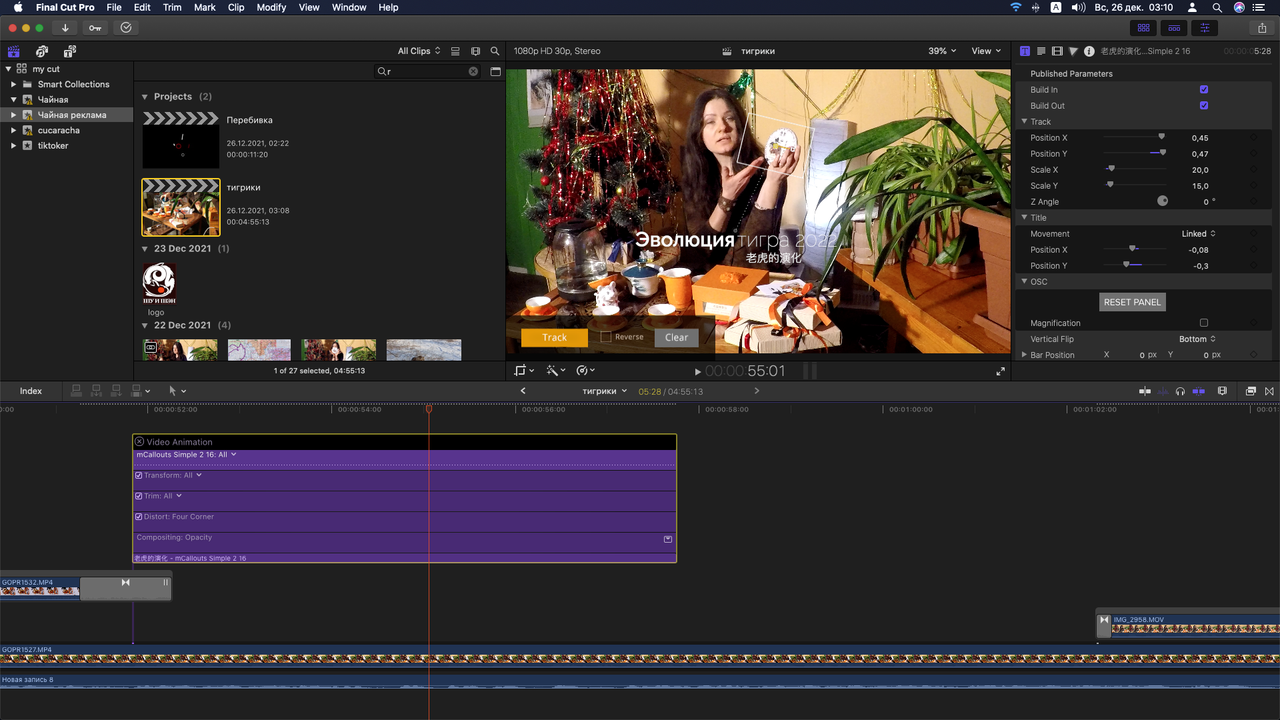The height and width of the screenshot is (720, 1280).
Task: Toggle audio skimming waveform icon
Action: tap(1163, 391)
